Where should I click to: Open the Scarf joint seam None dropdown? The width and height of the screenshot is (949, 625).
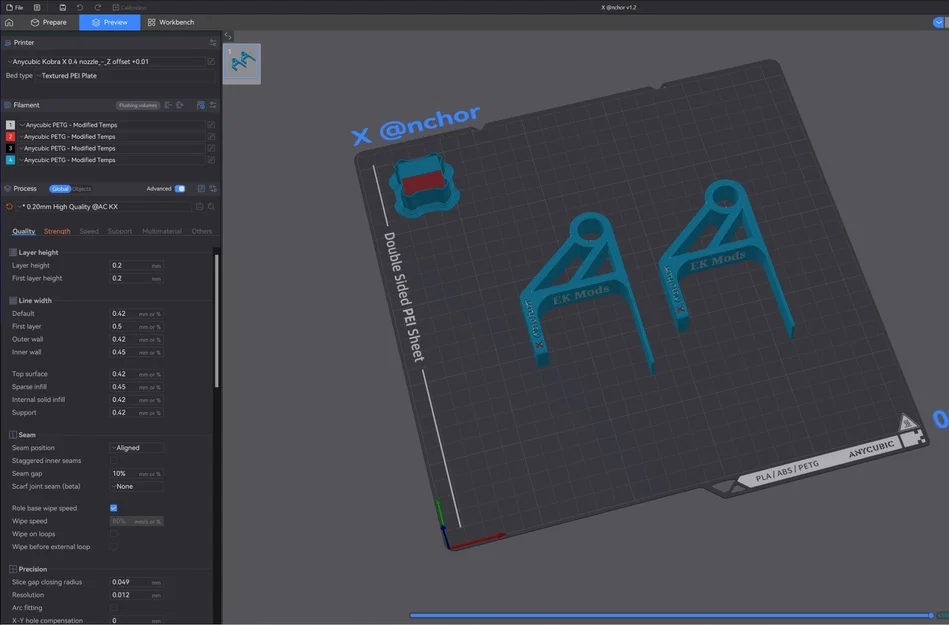136,486
